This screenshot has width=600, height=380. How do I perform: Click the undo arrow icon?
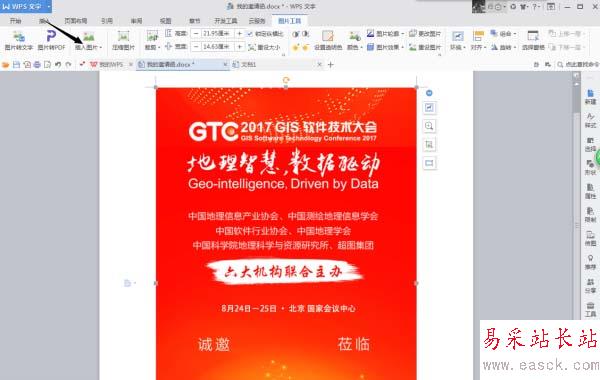58,65
